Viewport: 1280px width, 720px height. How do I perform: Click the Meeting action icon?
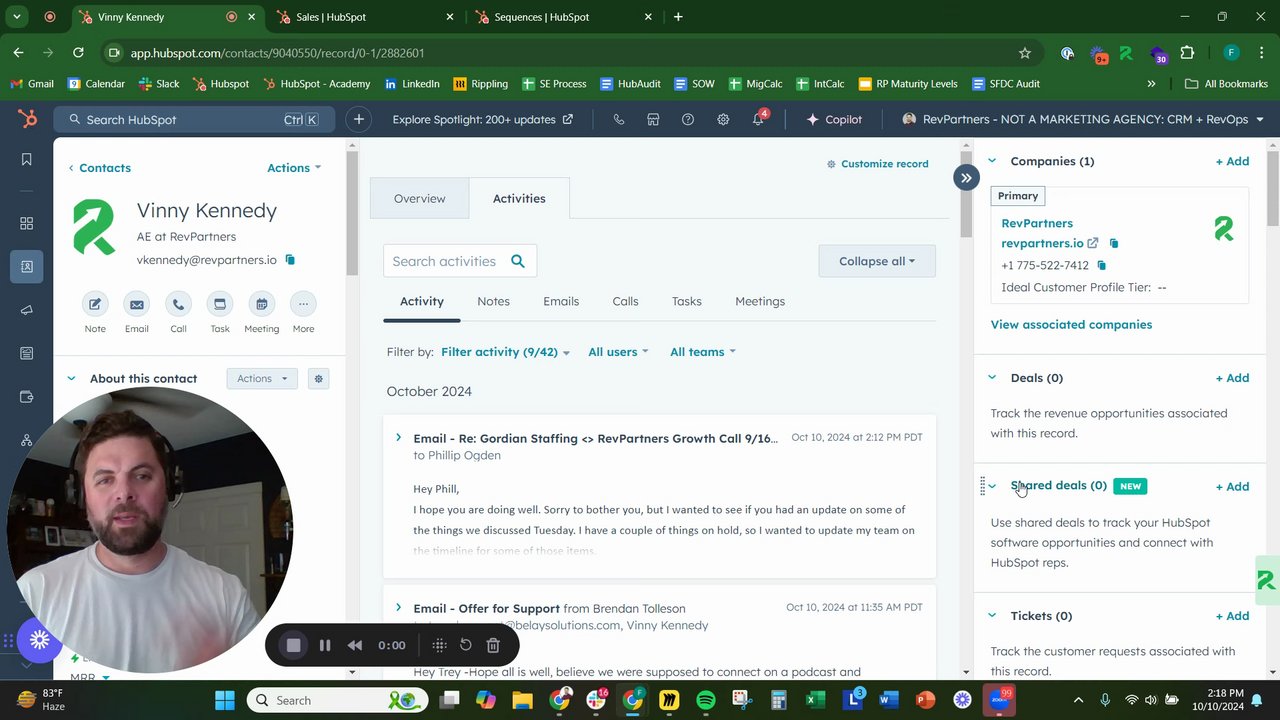(x=261, y=304)
